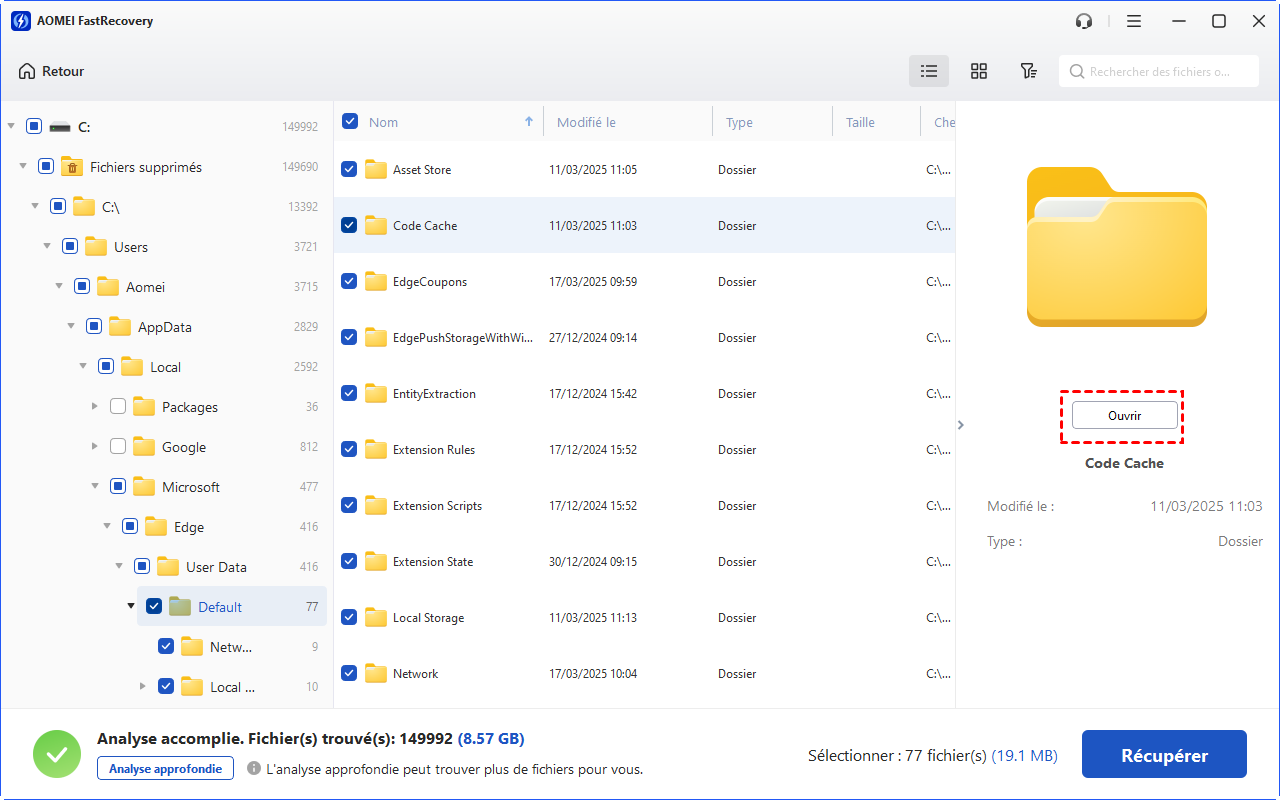Viewport: 1280px width, 800px height.
Task: Click the Retour home icon
Action: [x=27, y=71]
